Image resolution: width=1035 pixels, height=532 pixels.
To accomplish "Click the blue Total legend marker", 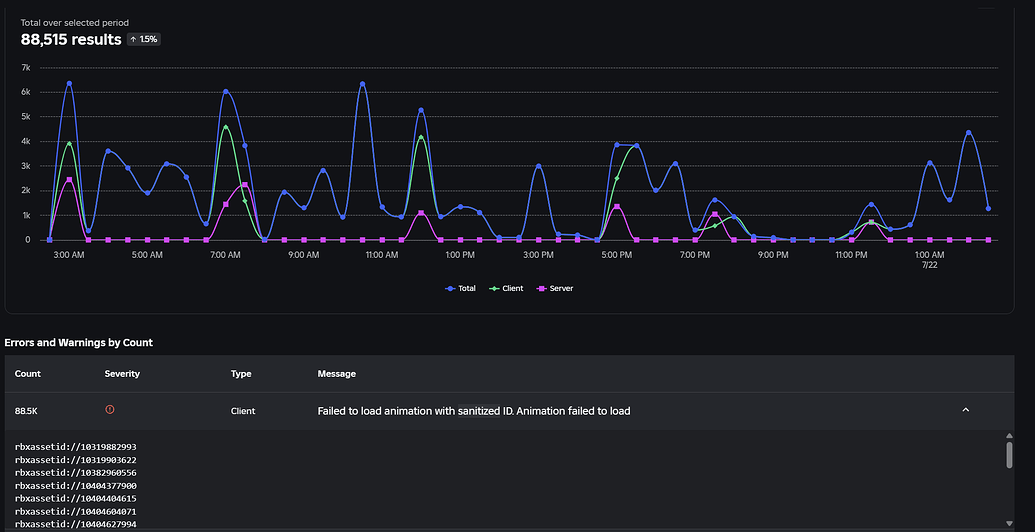I will click(x=450, y=288).
